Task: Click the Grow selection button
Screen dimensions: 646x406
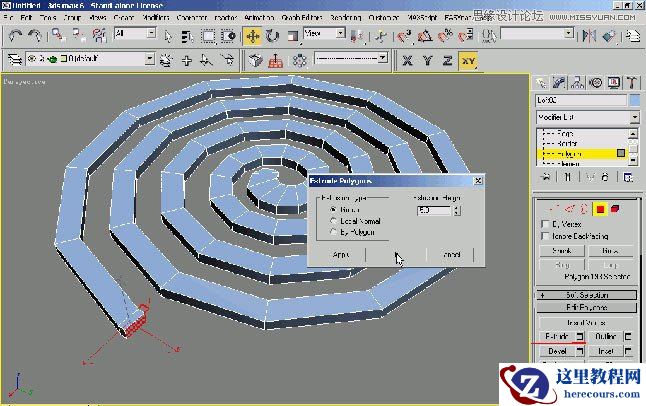Action: 611,251
